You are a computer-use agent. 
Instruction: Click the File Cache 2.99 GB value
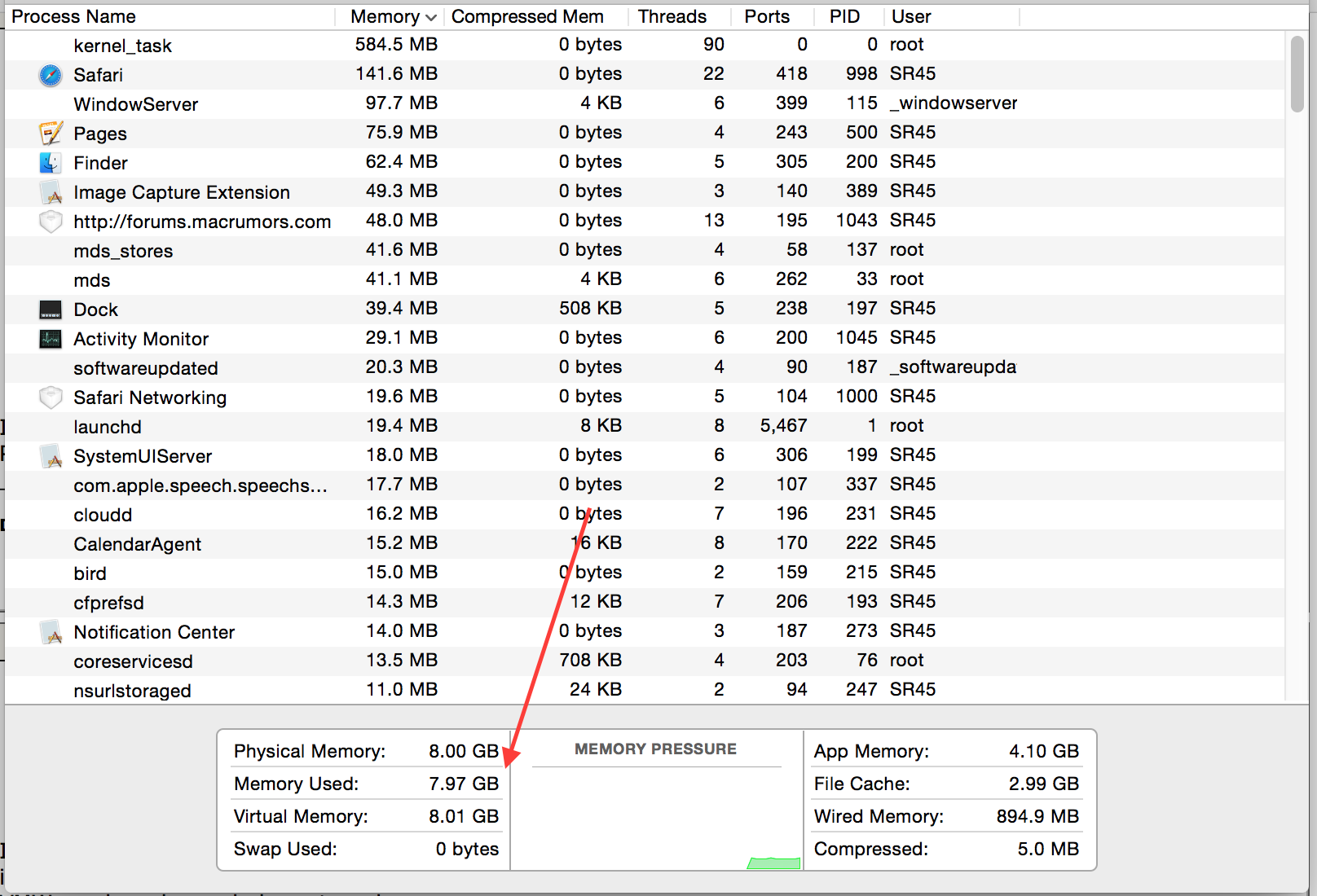pyautogui.click(x=1044, y=784)
